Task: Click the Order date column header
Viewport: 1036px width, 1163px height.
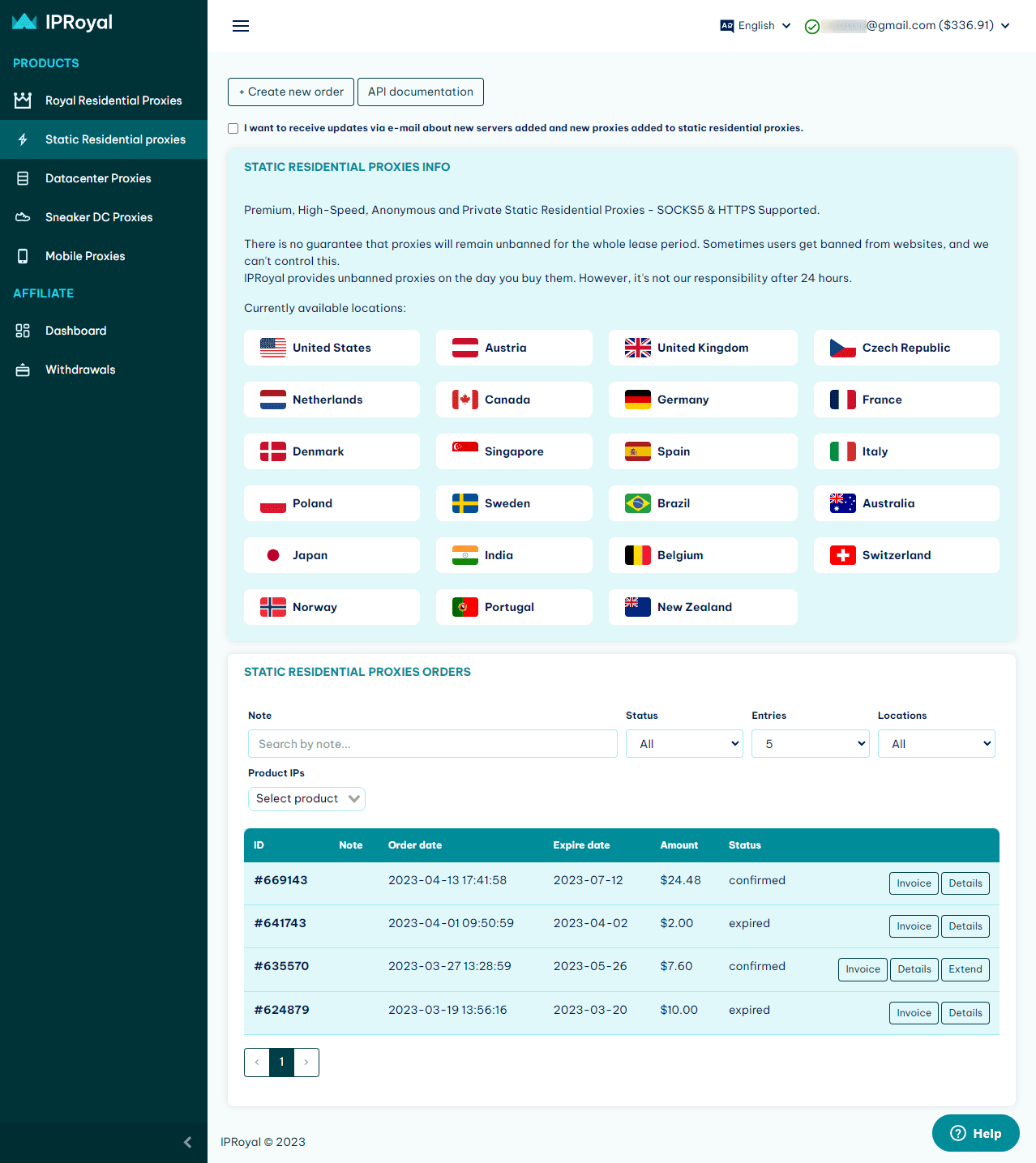Action: click(415, 845)
